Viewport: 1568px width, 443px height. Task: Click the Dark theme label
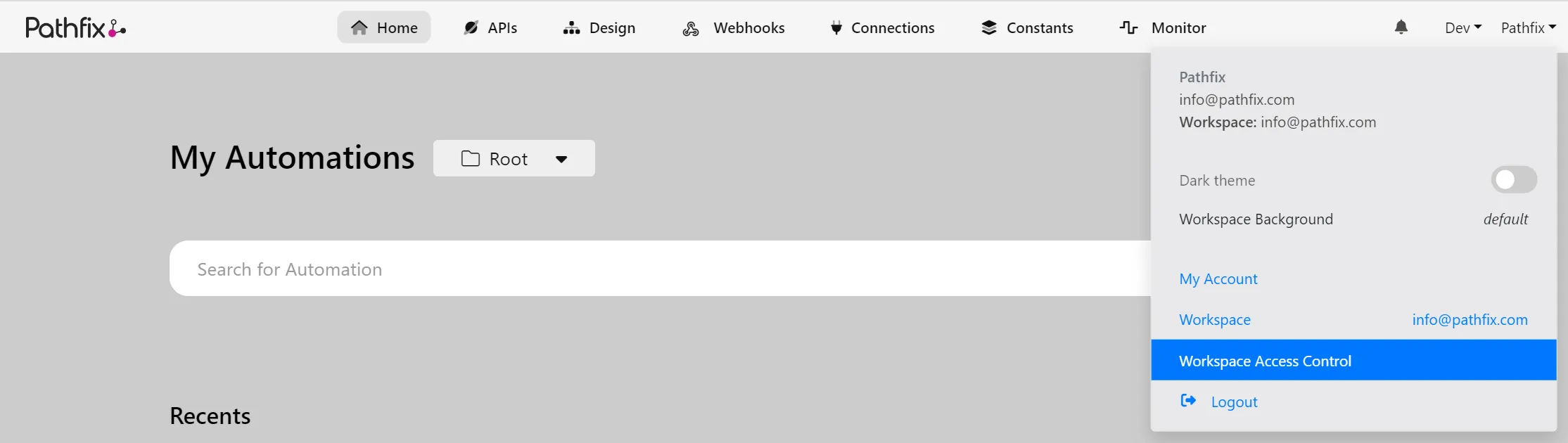[x=1217, y=181]
